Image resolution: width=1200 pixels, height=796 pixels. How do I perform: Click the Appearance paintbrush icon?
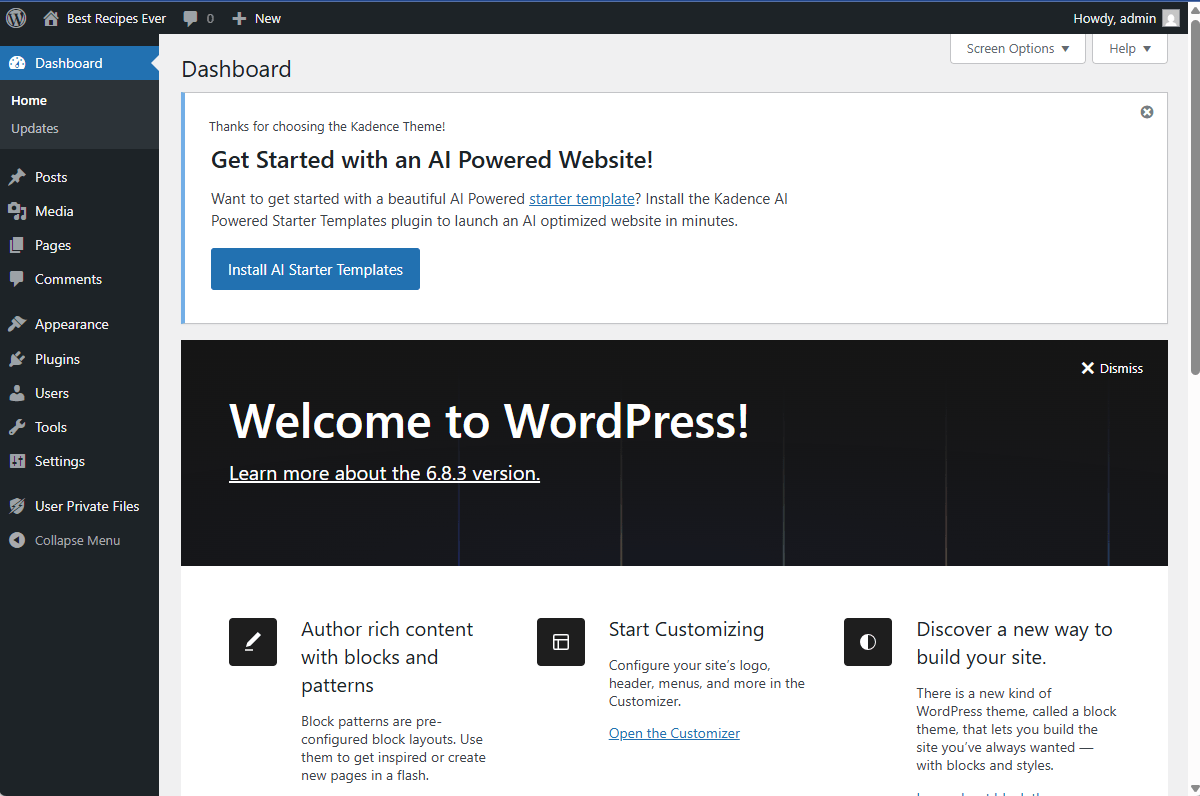tap(17, 324)
